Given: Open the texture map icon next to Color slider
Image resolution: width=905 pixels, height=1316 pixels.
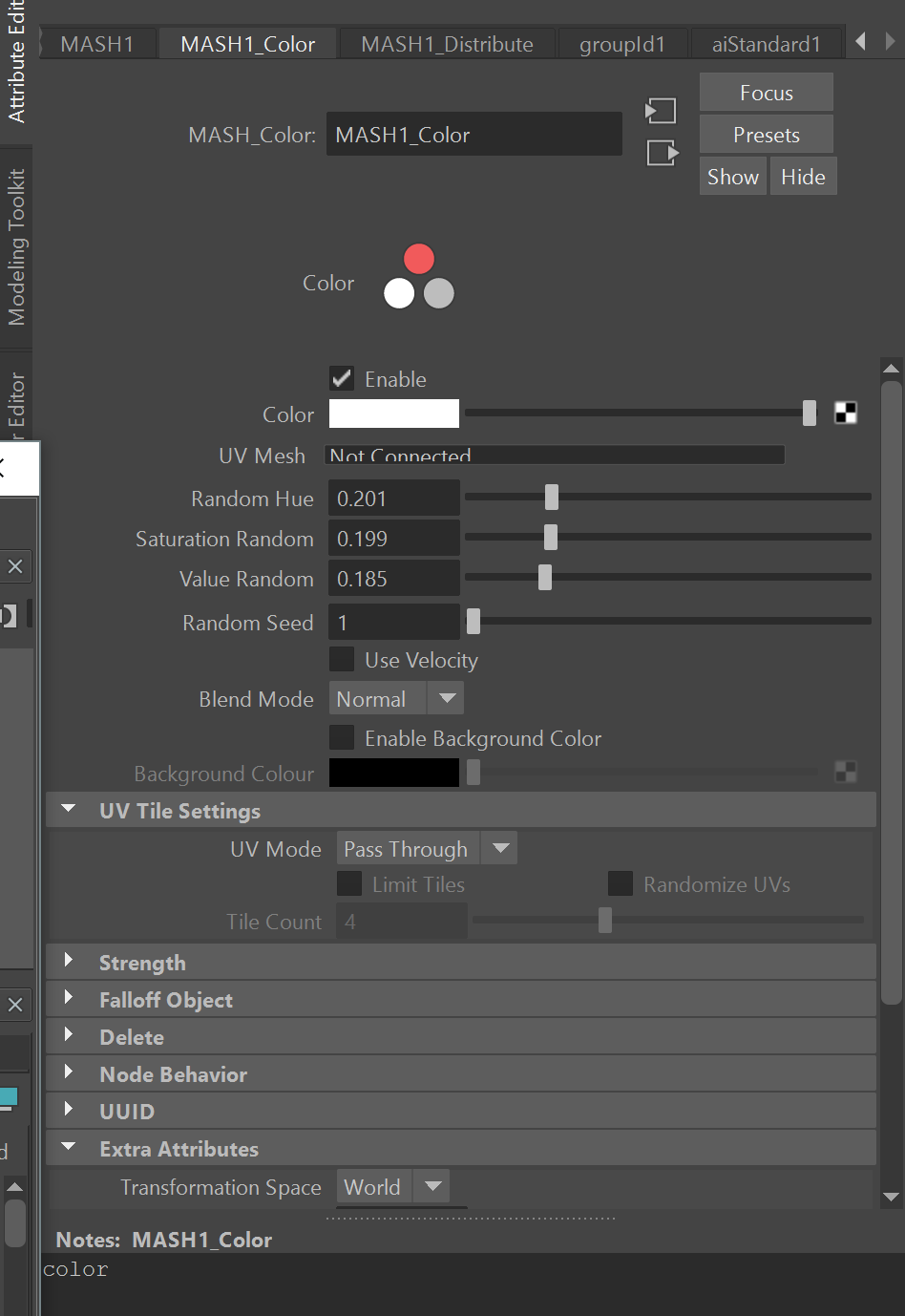Looking at the screenshot, I should [x=845, y=413].
